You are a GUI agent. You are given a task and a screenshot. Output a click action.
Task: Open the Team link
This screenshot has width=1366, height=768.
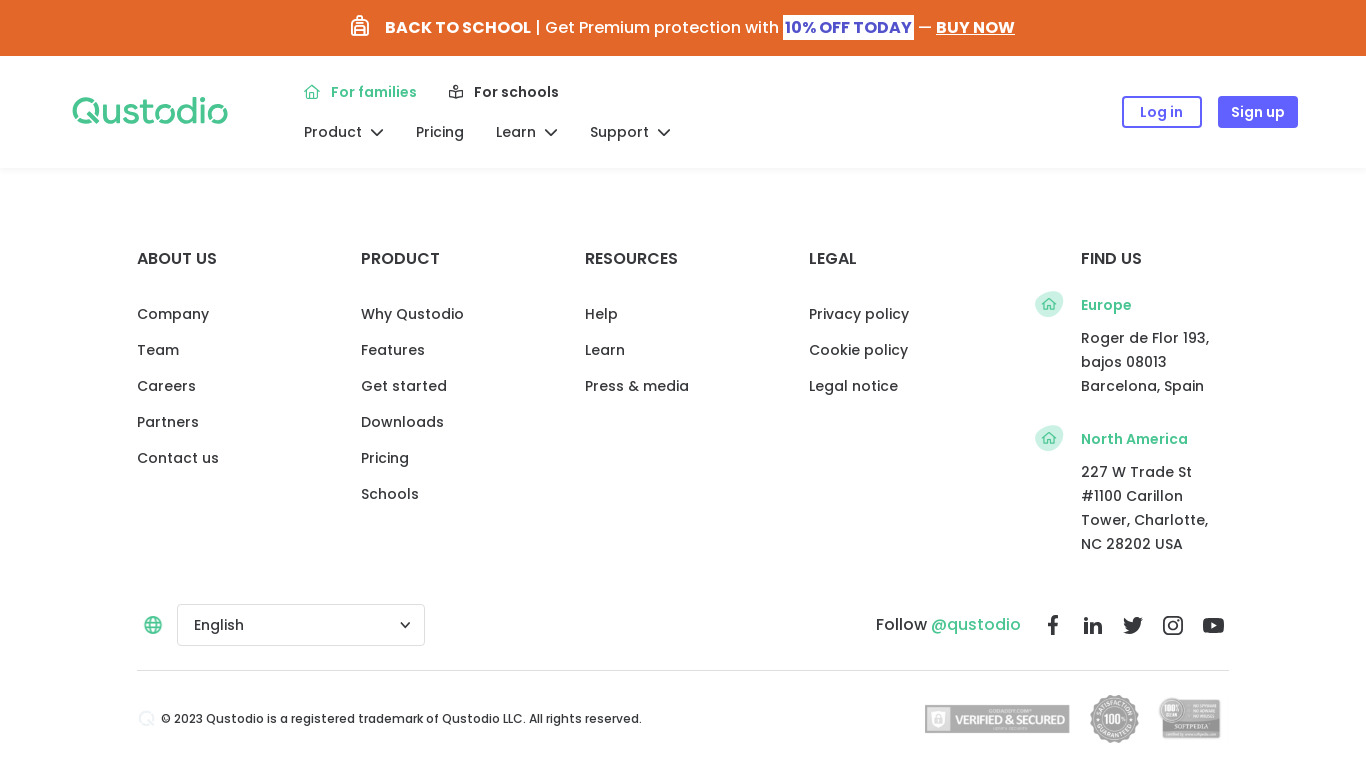(x=158, y=350)
